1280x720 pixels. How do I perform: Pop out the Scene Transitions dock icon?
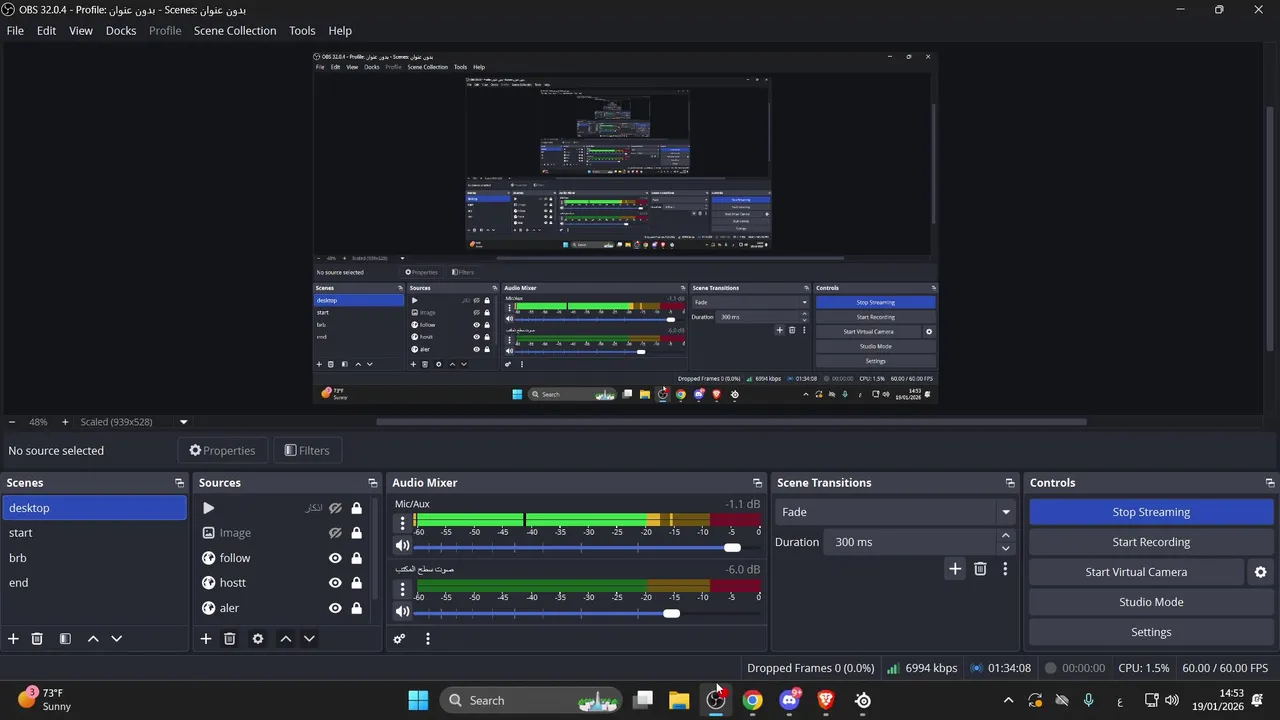1010,483
